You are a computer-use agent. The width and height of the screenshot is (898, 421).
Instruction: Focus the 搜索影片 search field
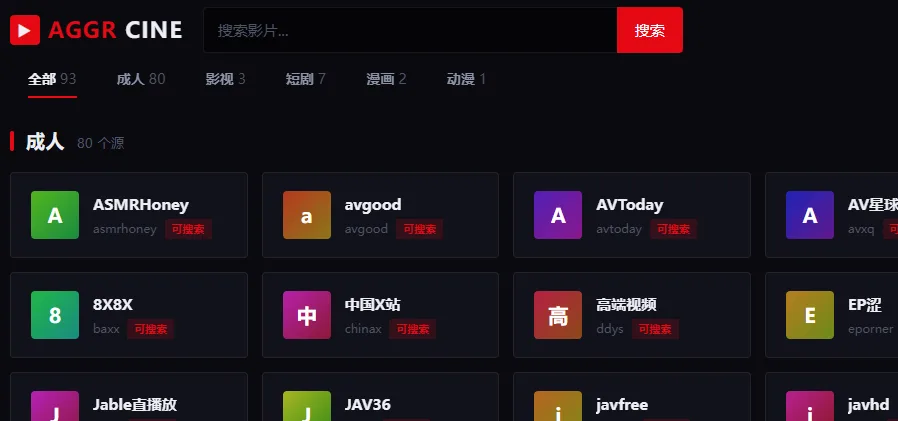[x=410, y=30]
